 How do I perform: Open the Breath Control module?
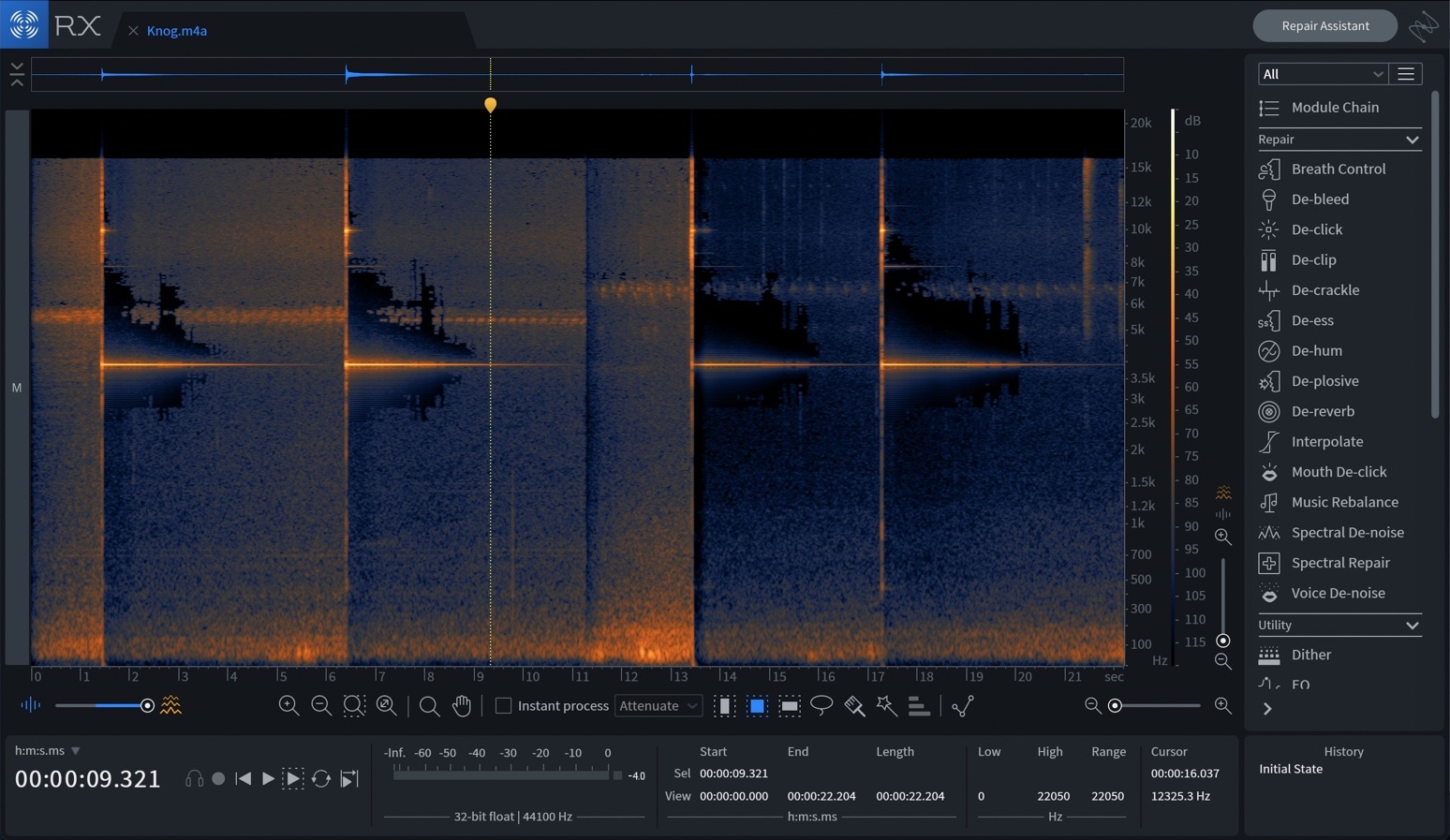(x=1339, y=169)
